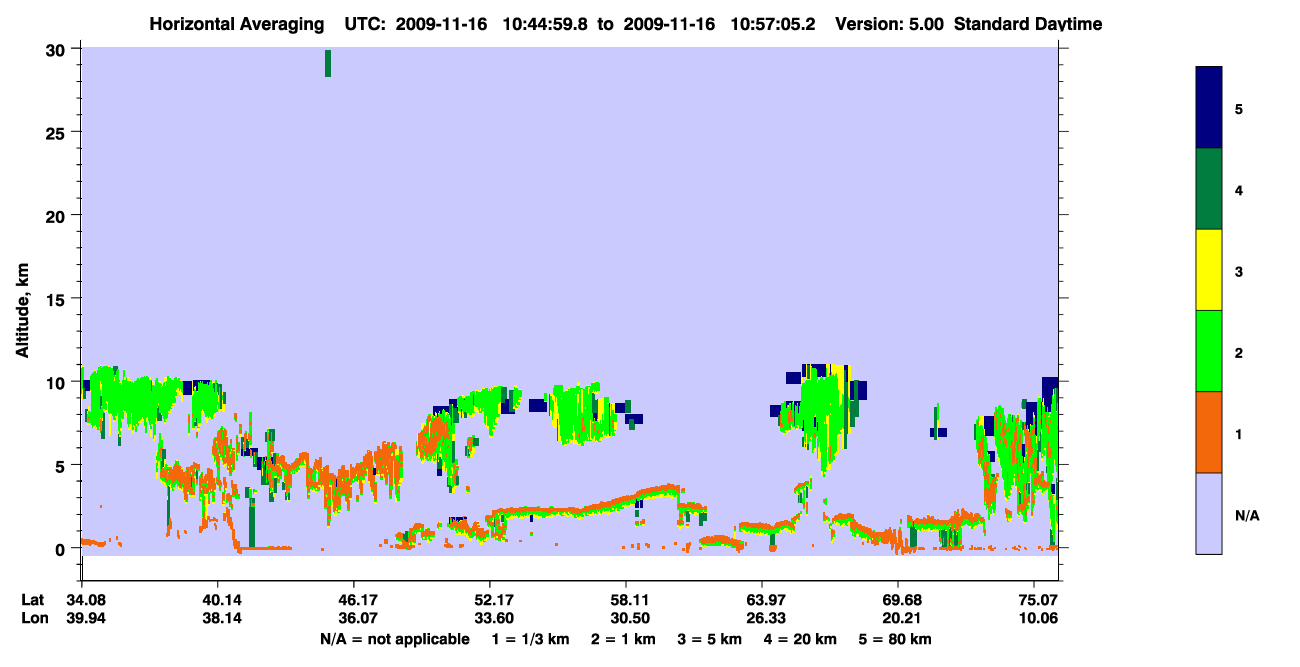Click the dark blue color bar segment labeled 5
The image size is (1300, 667).
tap(1209, 108)
